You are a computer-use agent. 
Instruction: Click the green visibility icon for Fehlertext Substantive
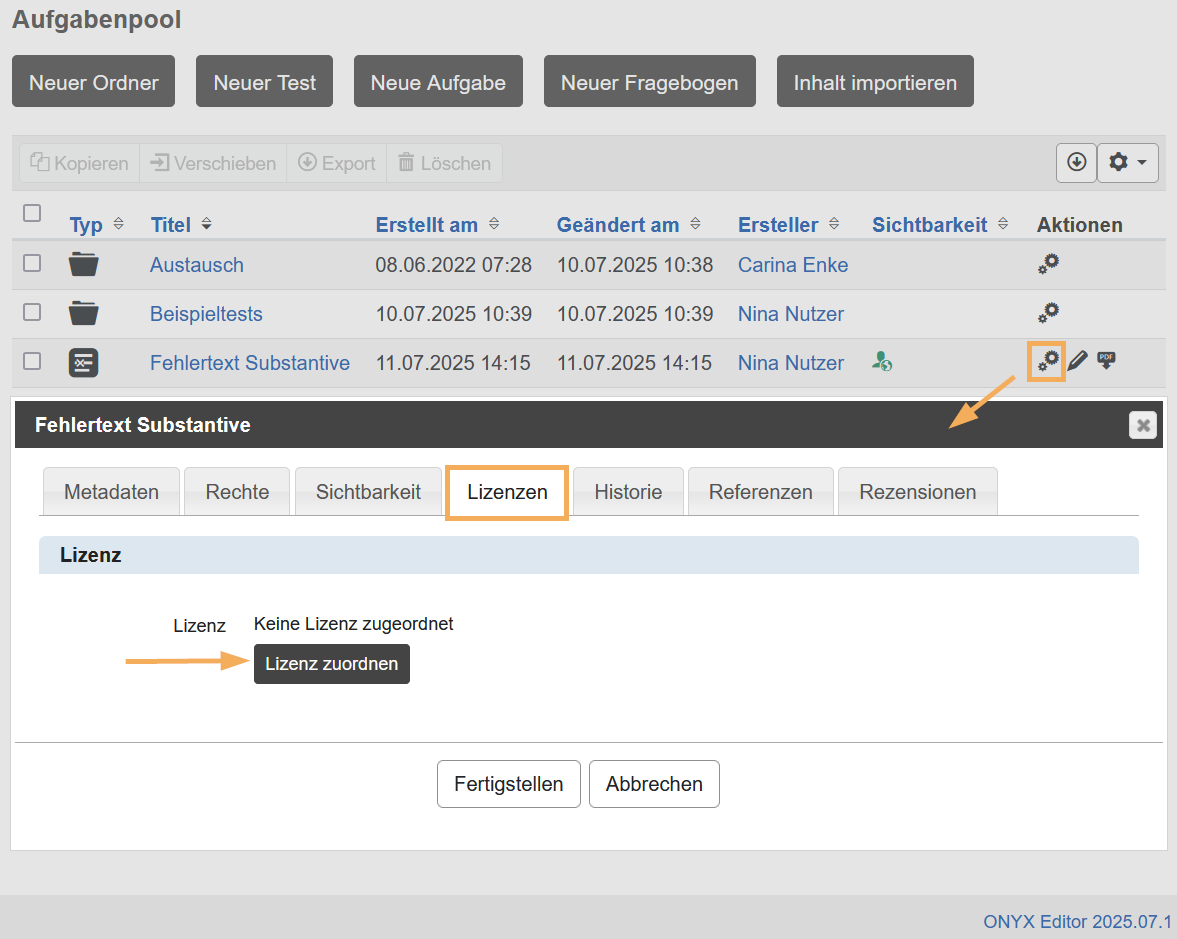881,362
